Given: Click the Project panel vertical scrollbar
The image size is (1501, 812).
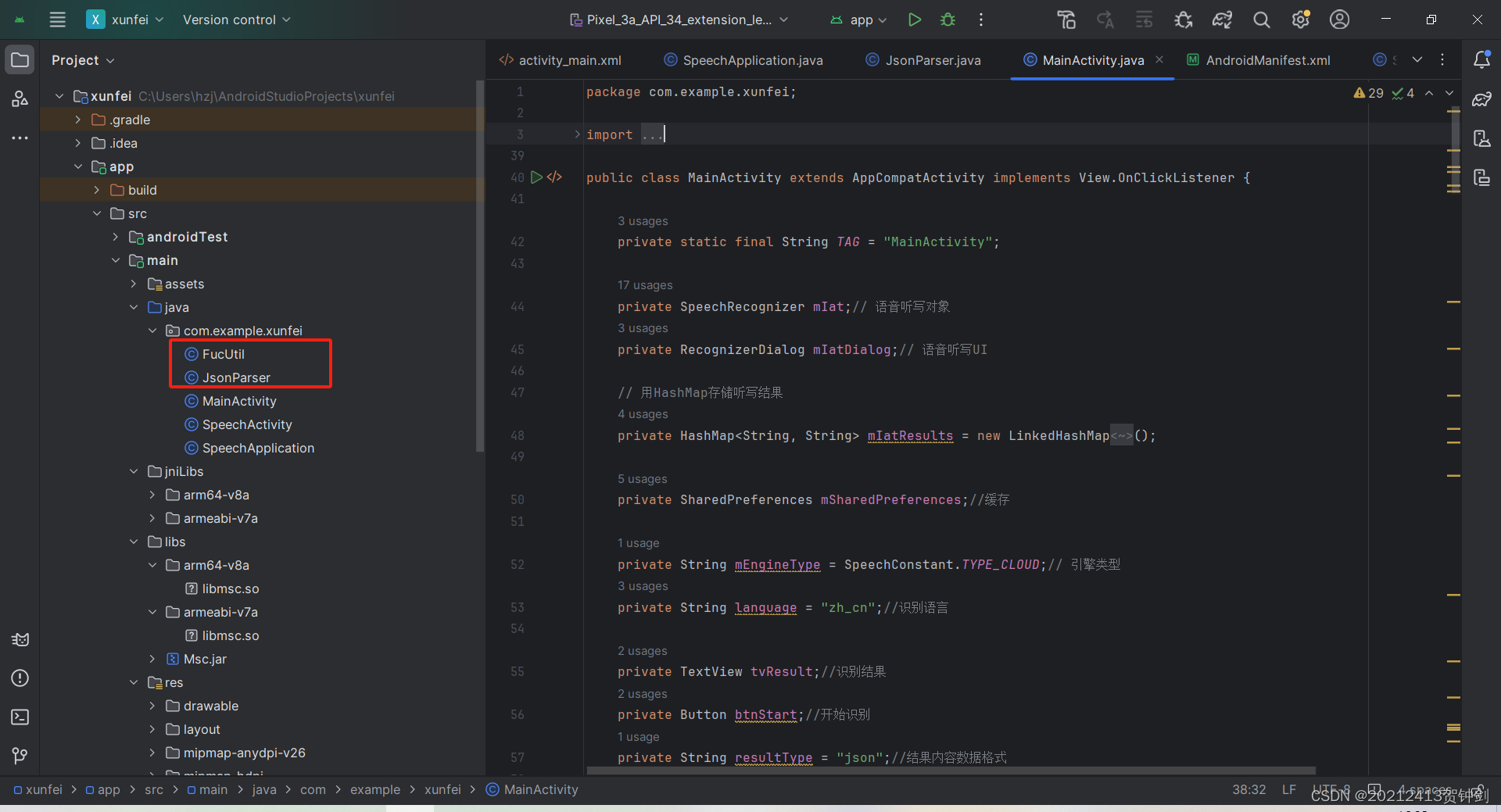Looking at the screenshot, I should [480, 266].
